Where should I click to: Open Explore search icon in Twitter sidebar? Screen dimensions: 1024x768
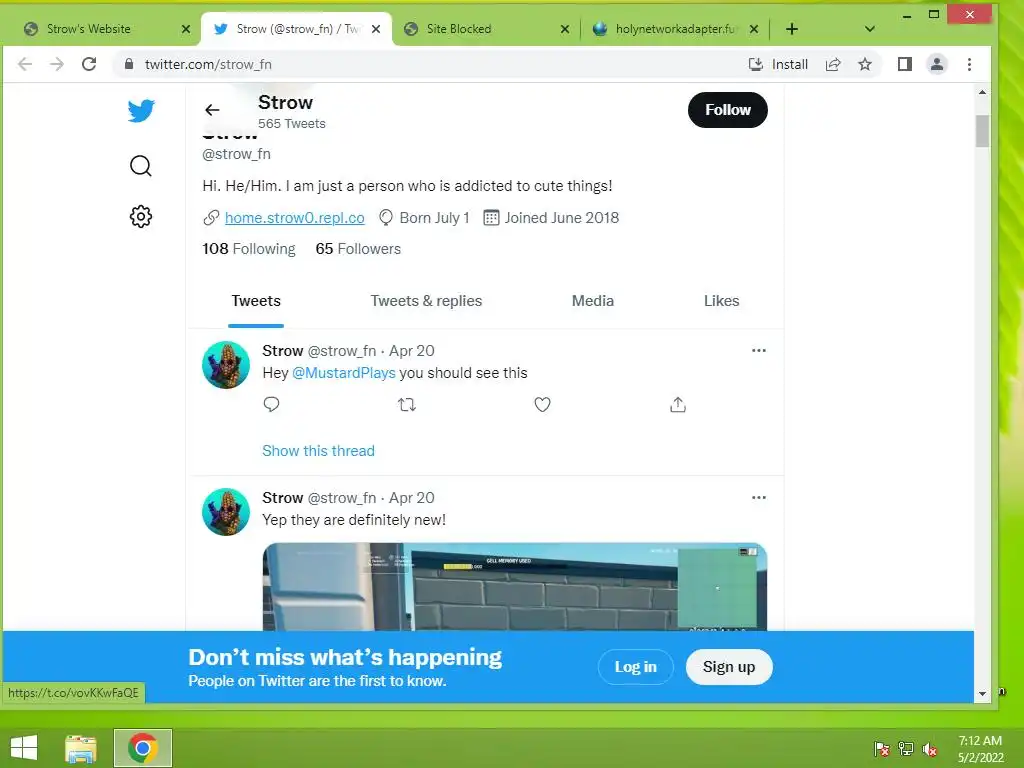tap(140, 166)
